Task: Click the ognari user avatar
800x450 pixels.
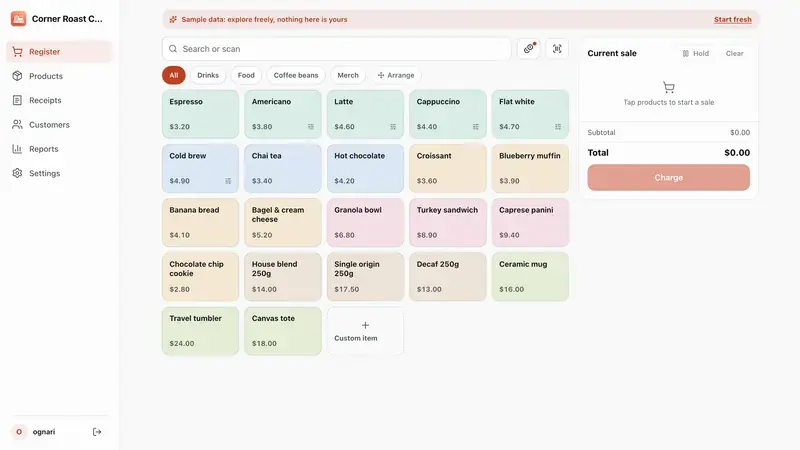Action: [x=19, y=432]
